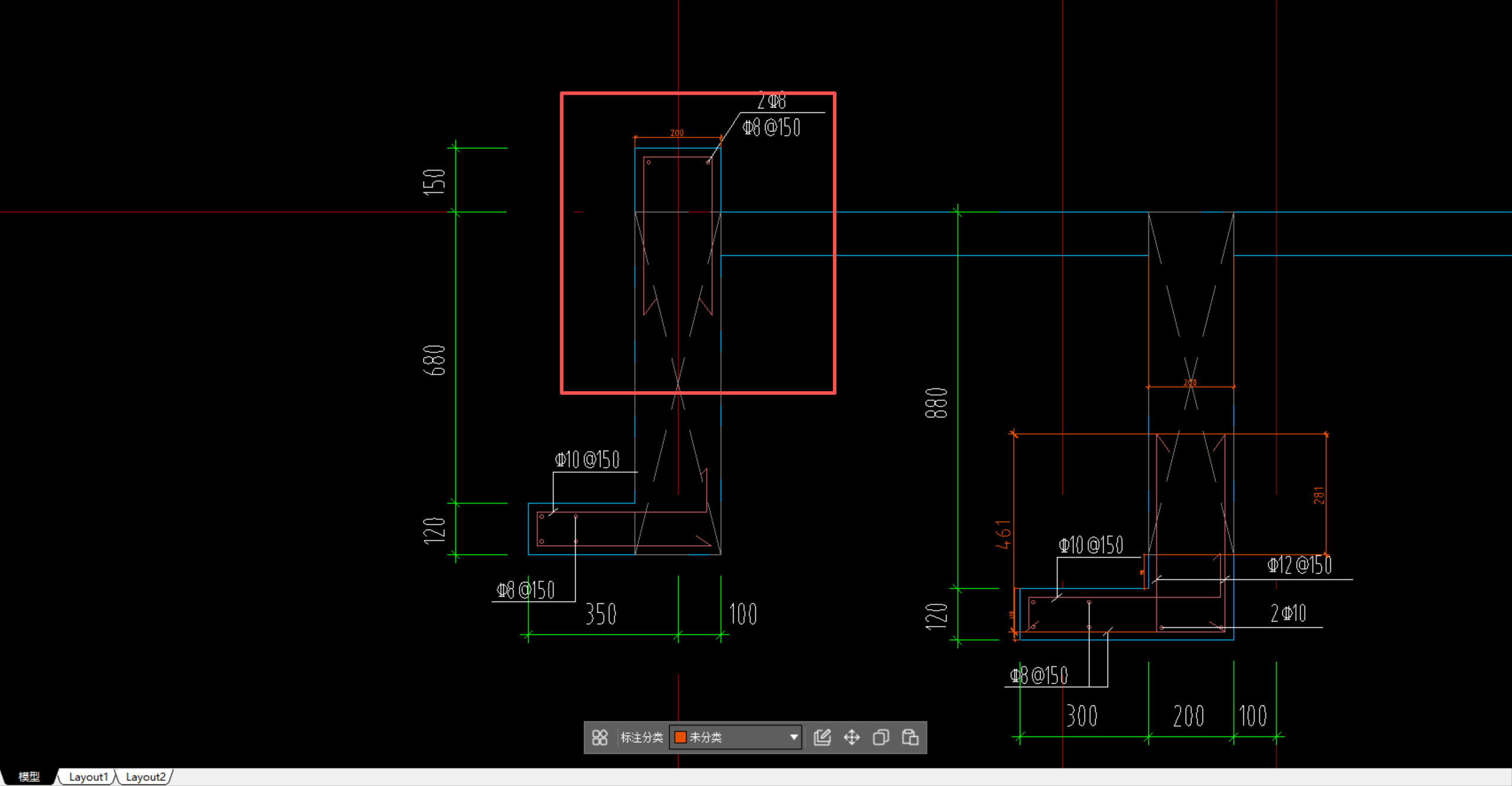The image size is (1512, 786).
Task: Select the 350 horizontal dimension text
Action: 601,614
